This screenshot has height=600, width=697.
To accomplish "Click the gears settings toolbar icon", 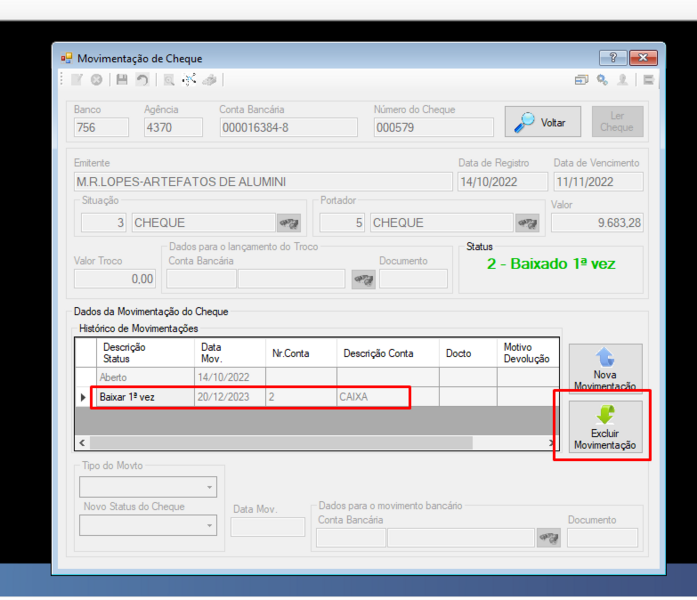I will [x=602, y=80].
